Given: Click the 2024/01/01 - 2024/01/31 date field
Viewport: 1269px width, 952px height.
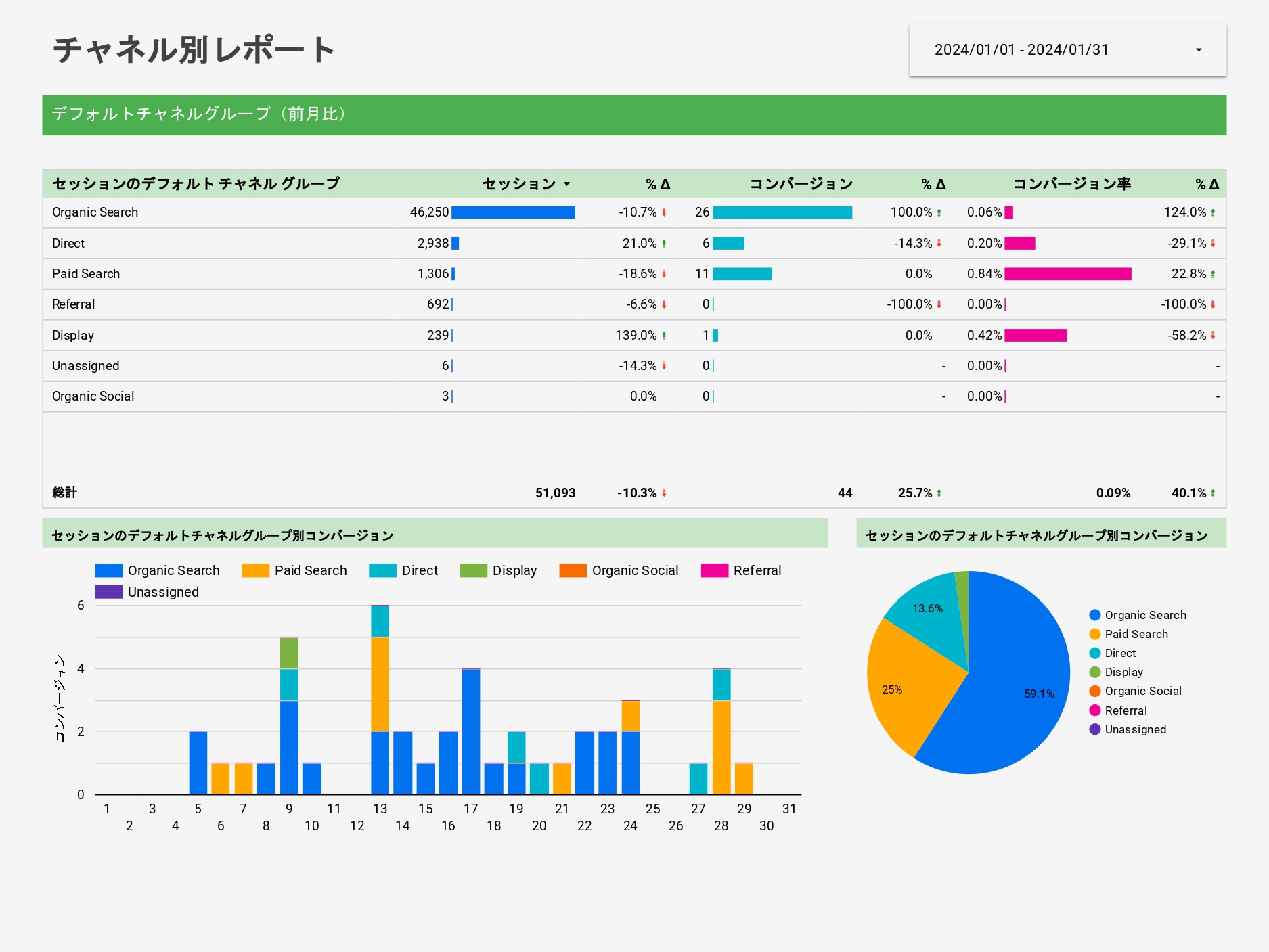Looking at the screenshot, I should coord(1021,50).
